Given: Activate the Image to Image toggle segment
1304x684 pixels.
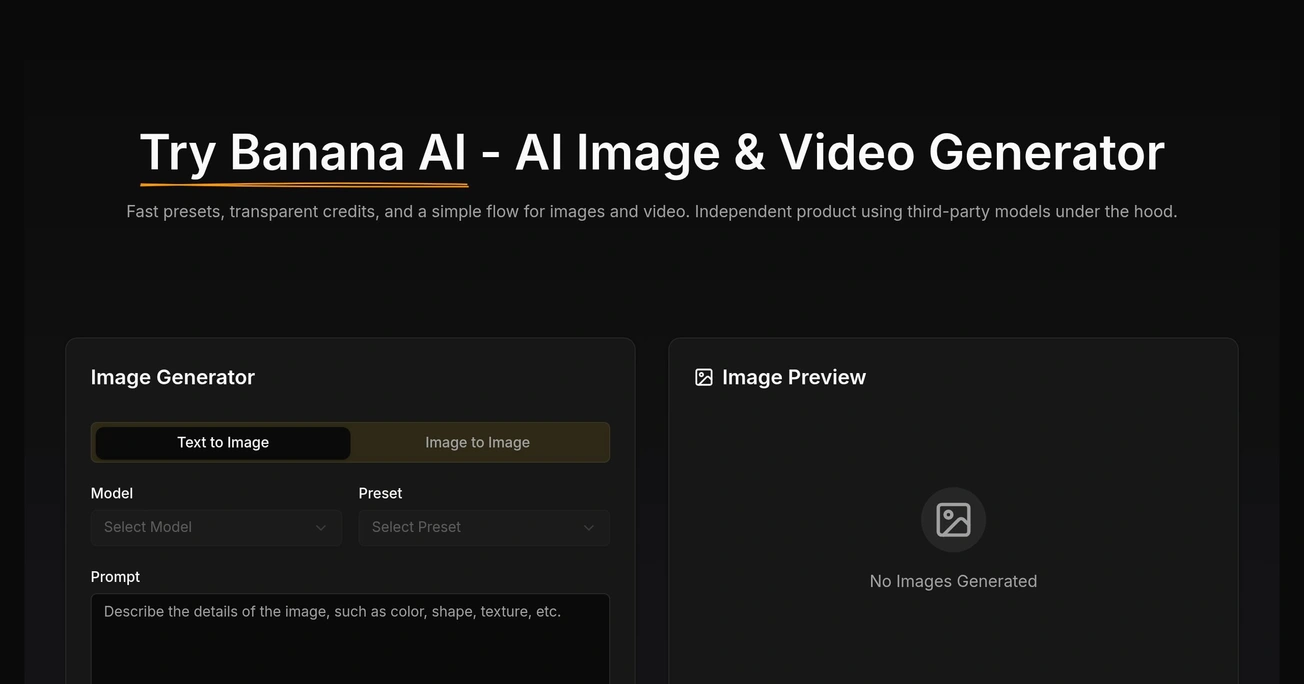Looking at the screenshot, I should [478, 442].
